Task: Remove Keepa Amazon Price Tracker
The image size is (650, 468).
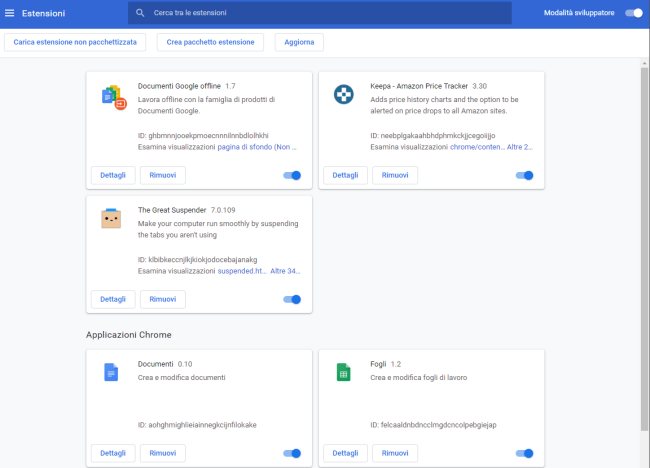Action: pos(395,175)
